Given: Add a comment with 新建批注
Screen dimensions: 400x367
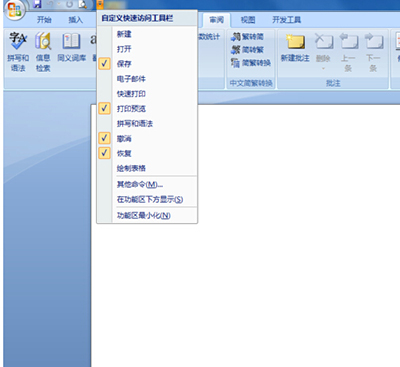Looking at the screenshot, I should (295, 48).
